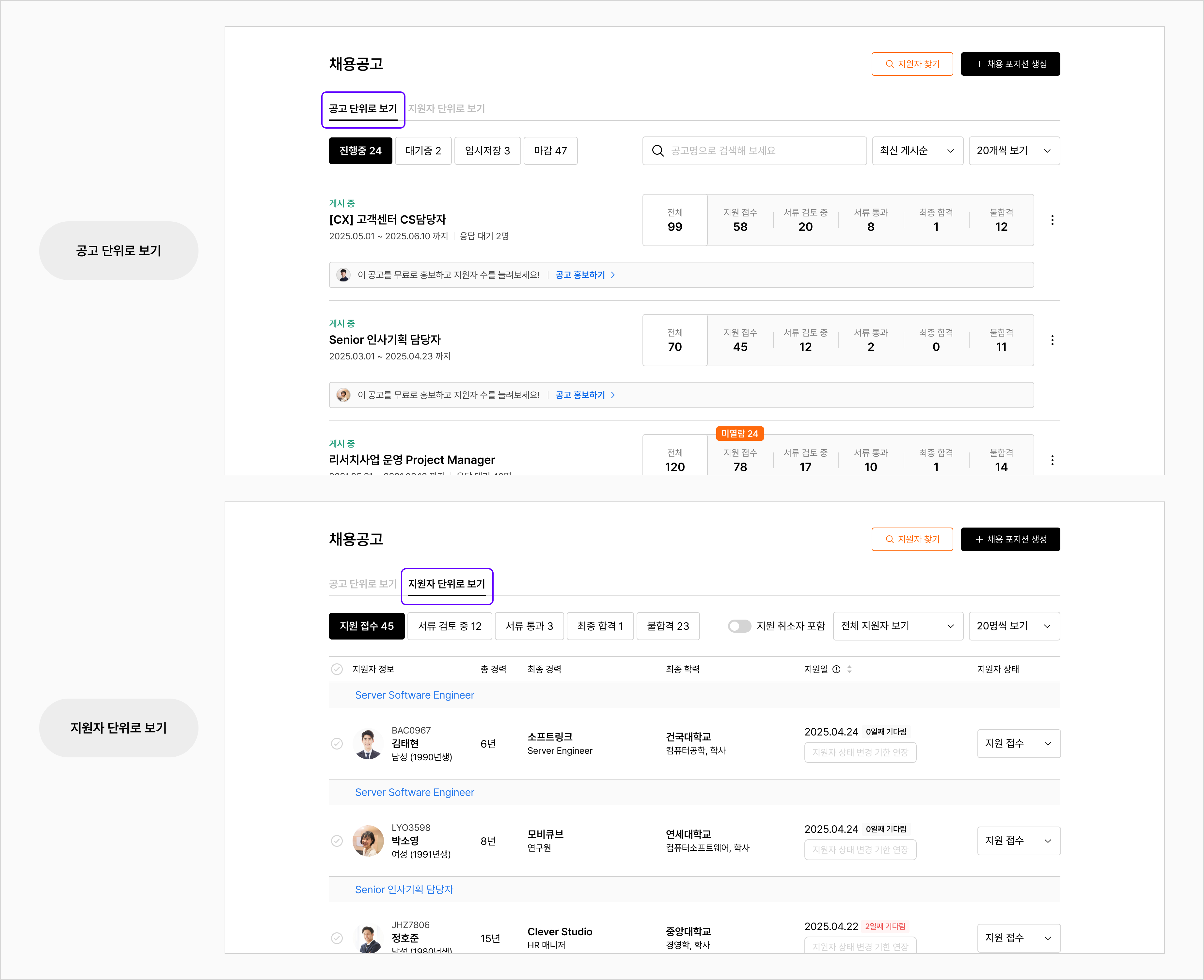This screenshot has width=1204, height=980.
Task: Open kebab menu for Senior 인사기획 담당자 posting
Action: [x=1052, y=340]
